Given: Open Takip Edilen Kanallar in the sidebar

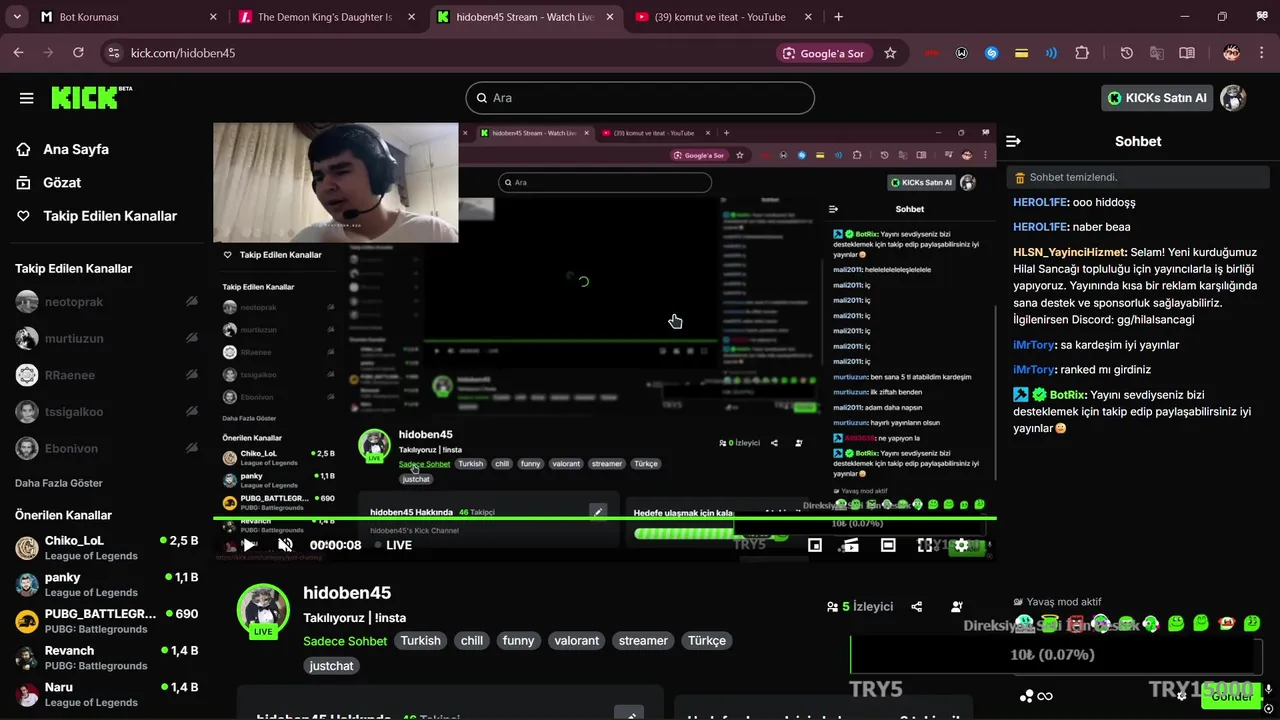Looking at the screenshot, I should pos(96,216).
